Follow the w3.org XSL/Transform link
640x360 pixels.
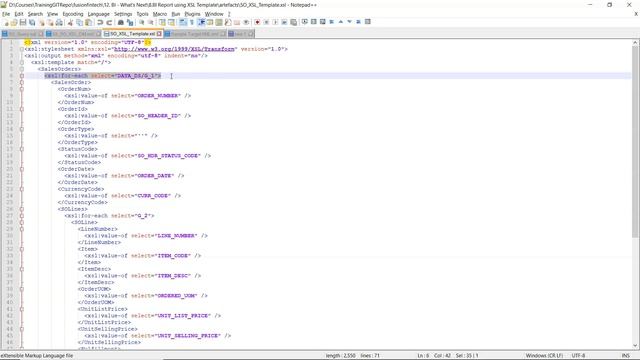coord(174,49)
